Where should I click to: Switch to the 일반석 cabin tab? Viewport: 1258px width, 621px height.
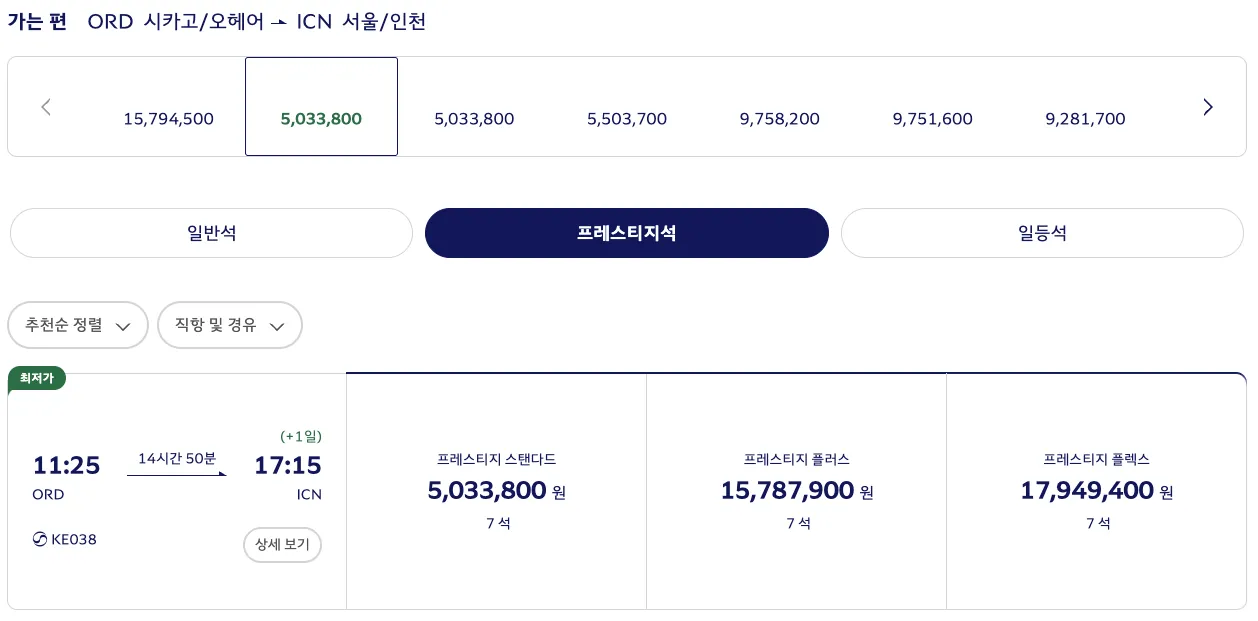[211, 233]
